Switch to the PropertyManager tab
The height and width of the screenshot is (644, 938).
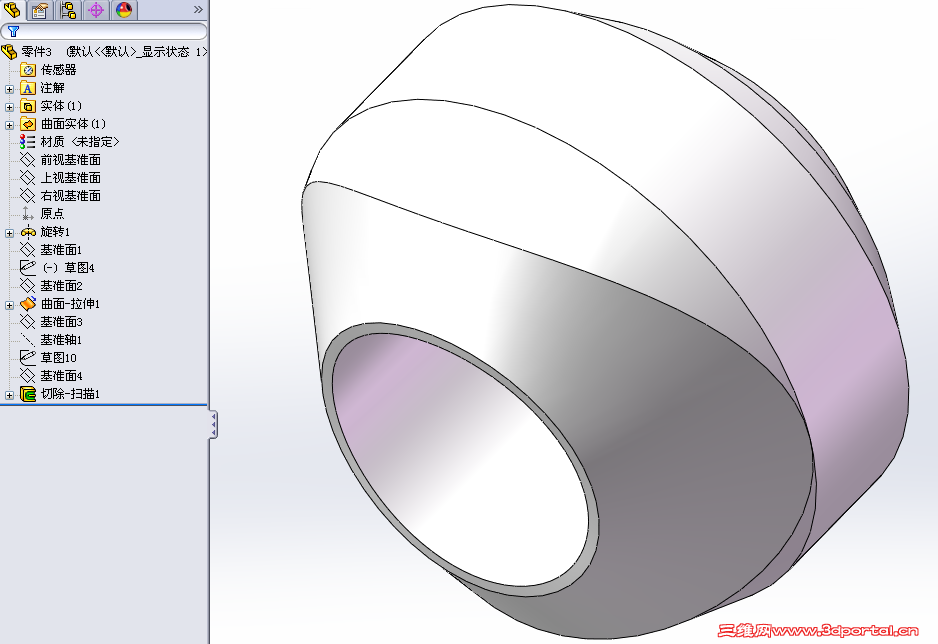coord(39,10)
